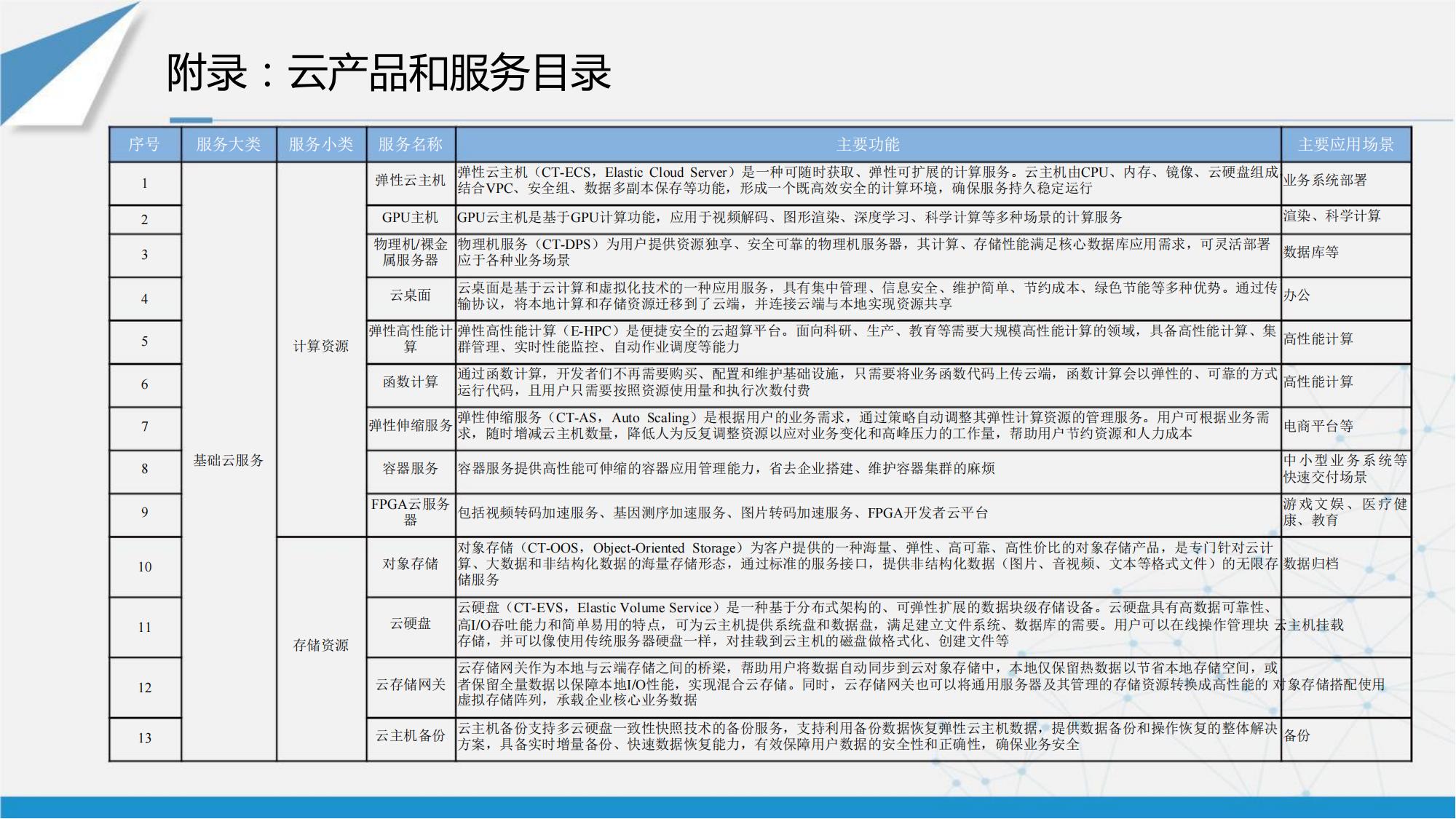The width and height of the screenshot is (1456, 819).
Task: Click the 基础云服务 category cell
Action: coord(229,461)
